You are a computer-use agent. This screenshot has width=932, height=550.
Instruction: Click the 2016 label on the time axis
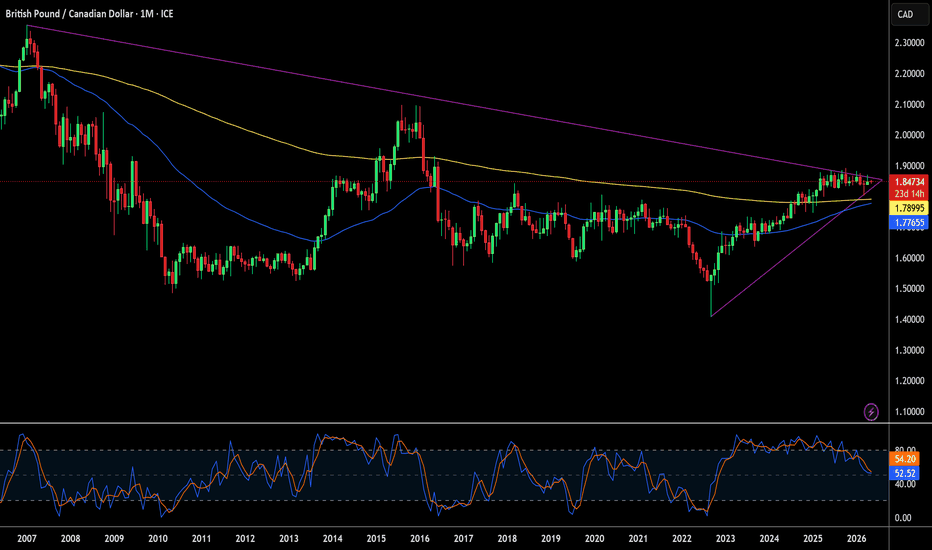[420, 539]
